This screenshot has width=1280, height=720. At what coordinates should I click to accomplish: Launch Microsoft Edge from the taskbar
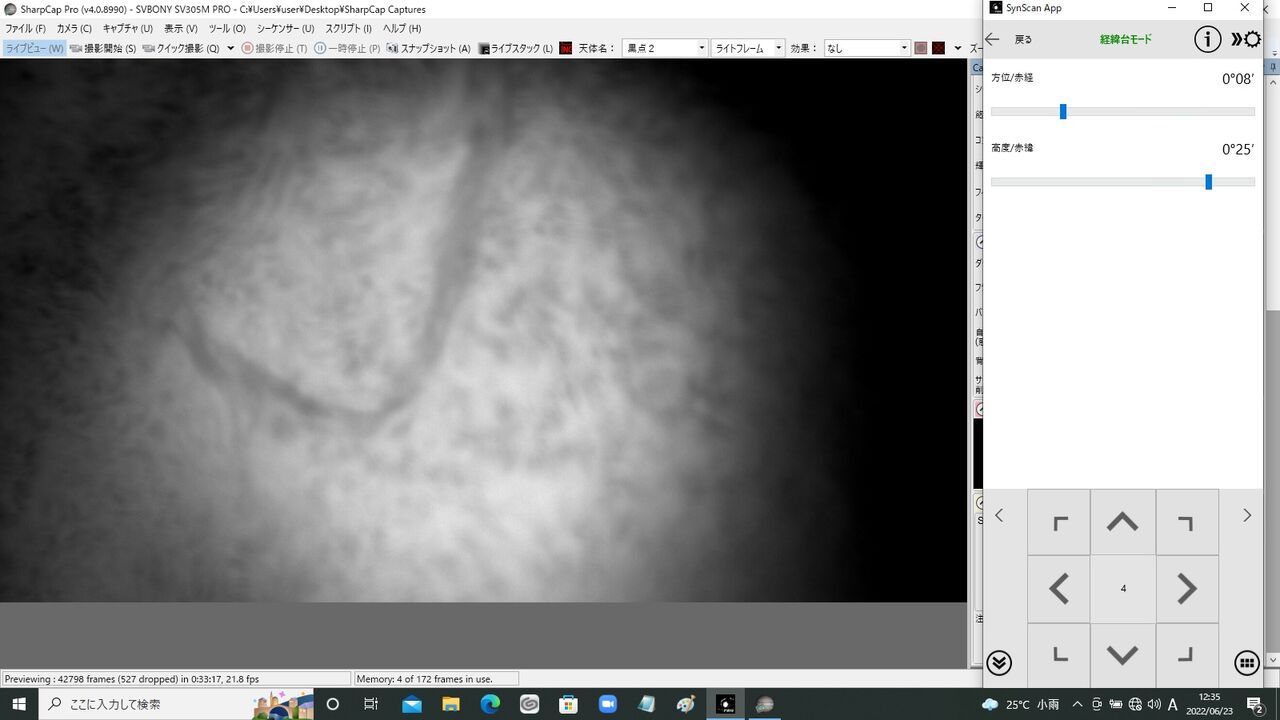[490, 704]
